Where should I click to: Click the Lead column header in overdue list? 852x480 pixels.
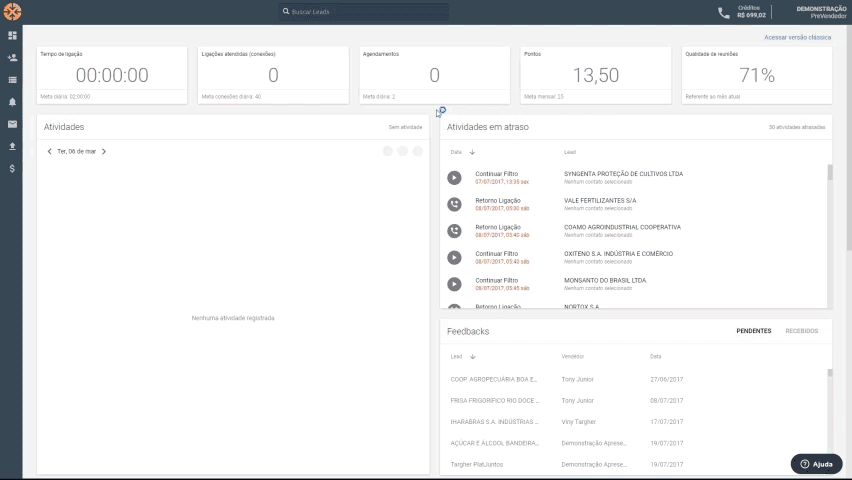pos(569,152)
